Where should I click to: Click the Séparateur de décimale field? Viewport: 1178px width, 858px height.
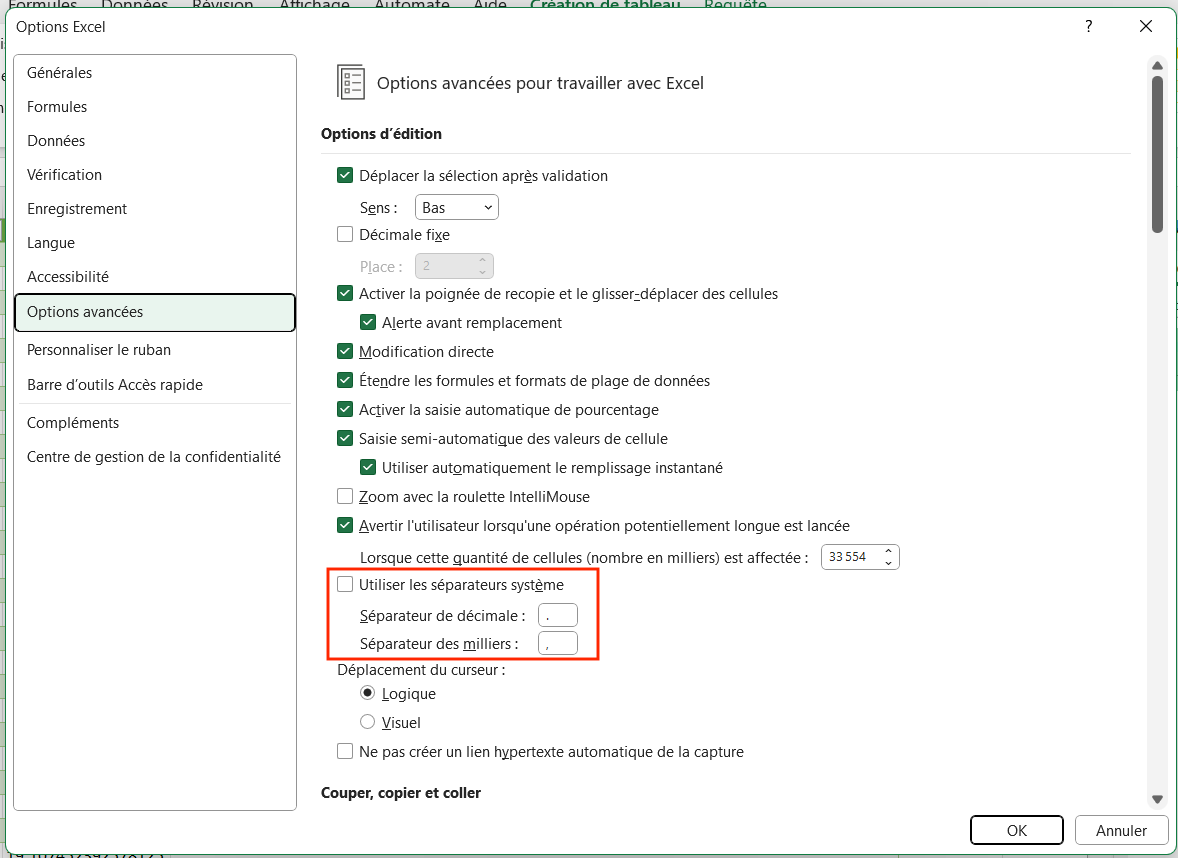[x=558, y=615]
